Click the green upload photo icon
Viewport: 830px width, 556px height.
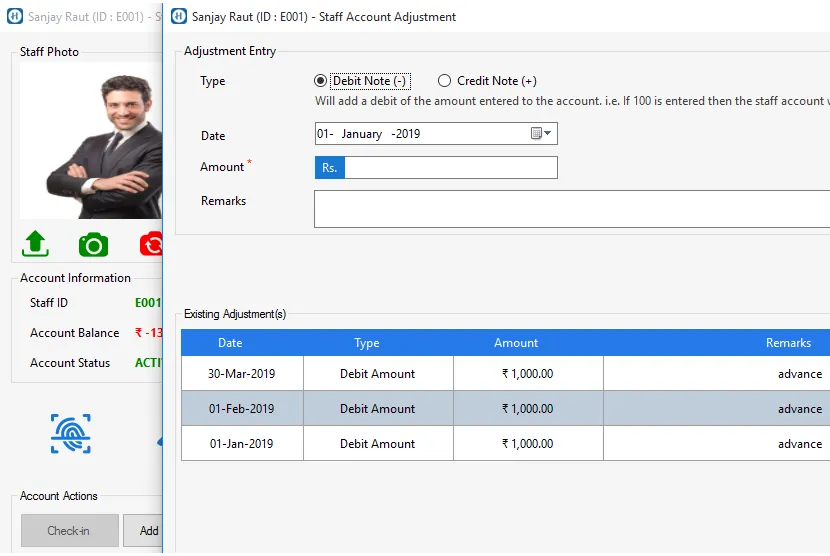[35, 243]
